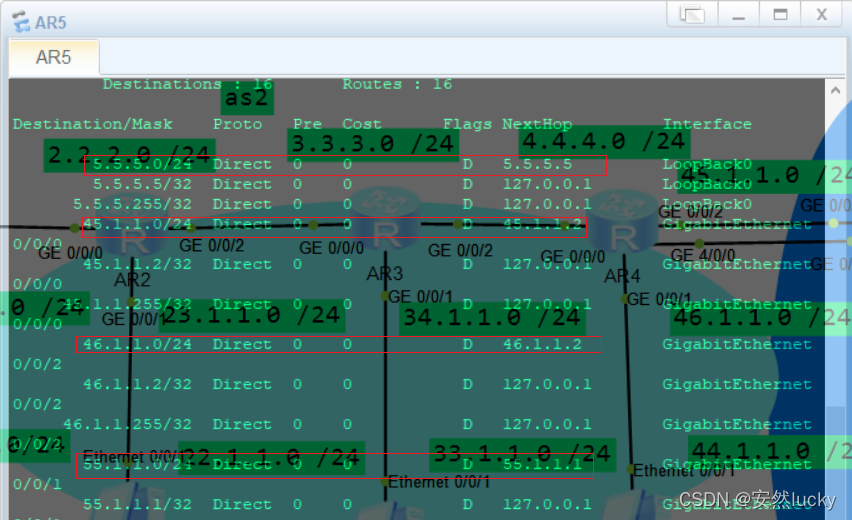The image size is (852, 520).
Task: Click the 'AR3' device name label
Action: pyautogui.click(x=385, y=273)
